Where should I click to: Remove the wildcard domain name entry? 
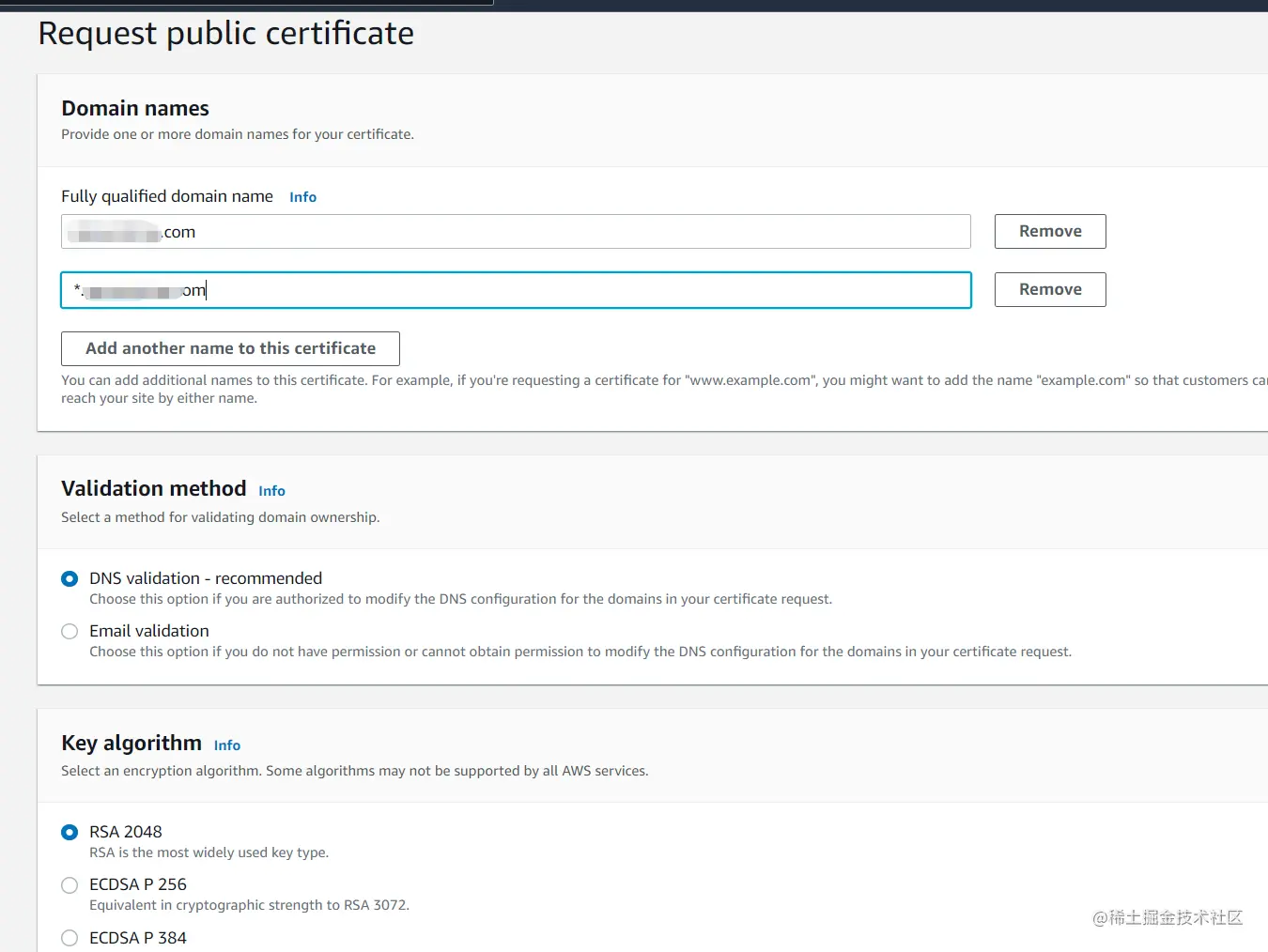point(1049,290)
